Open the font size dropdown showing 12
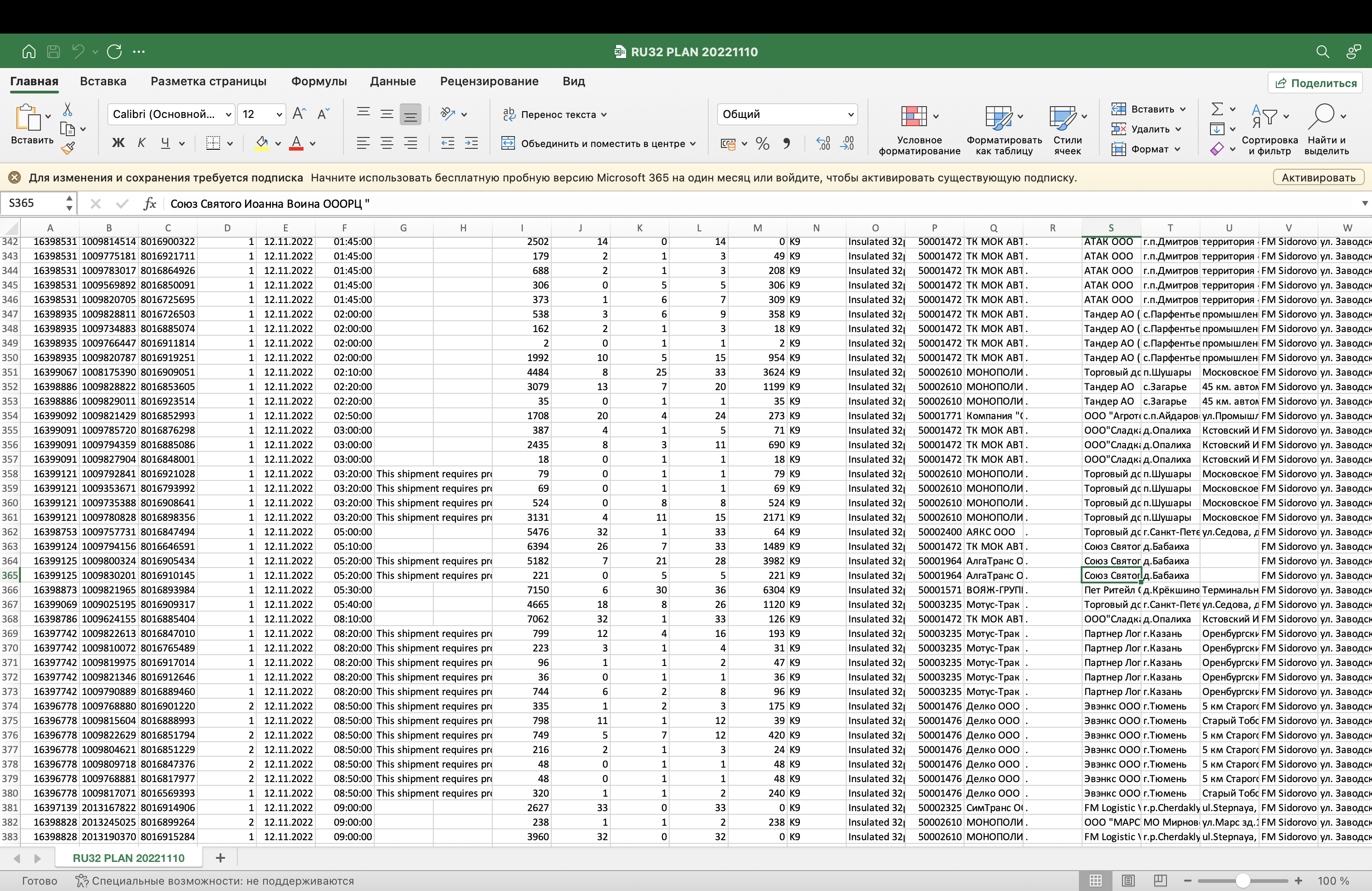This screenshot has height=891, width=1372. [x=262, y=114]
